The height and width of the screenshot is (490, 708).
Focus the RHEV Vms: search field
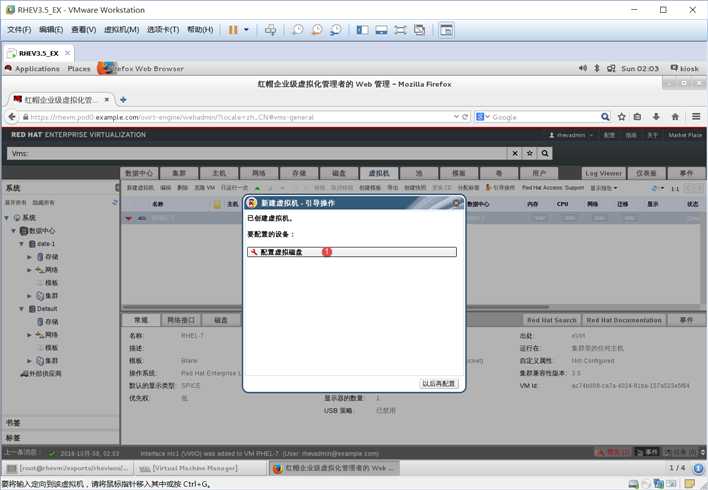[x=257, y=154]
